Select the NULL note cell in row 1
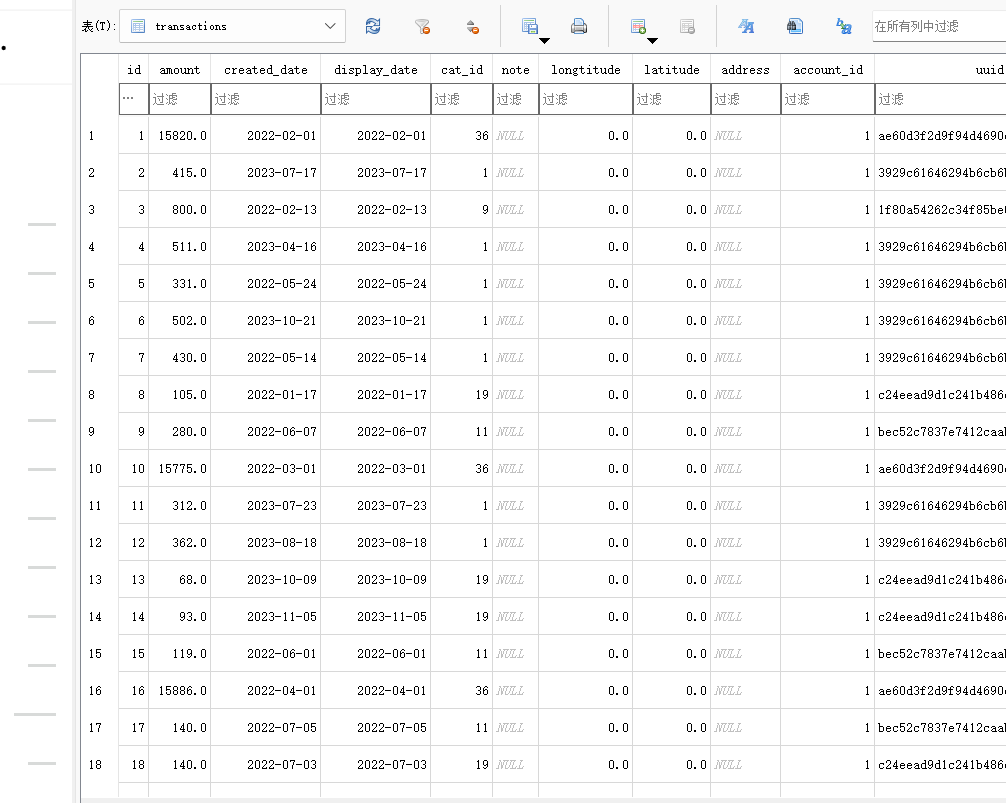This screenshot has height=803, width=1006. 516,135
